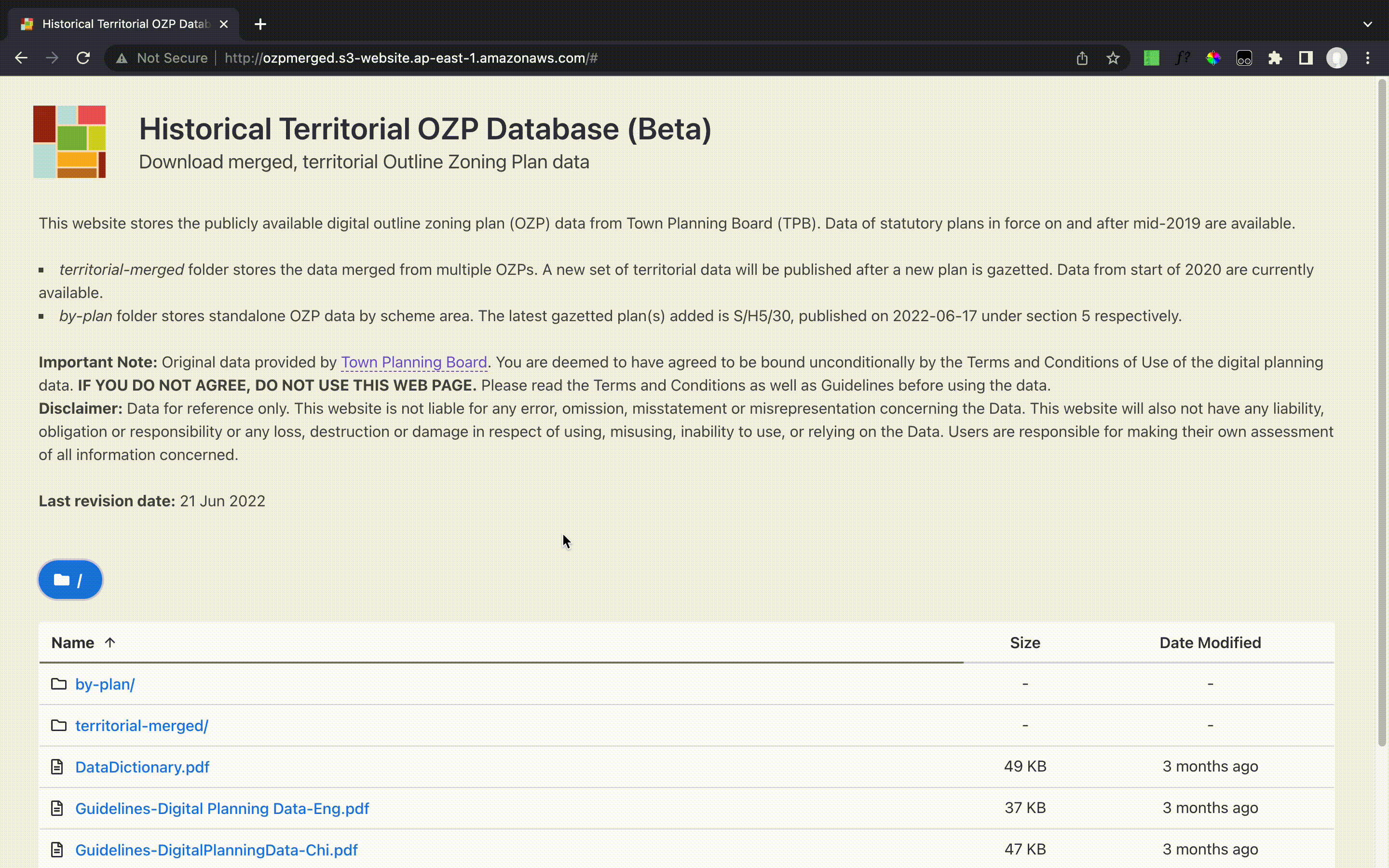Download Guidelines-Digital Planning Data-Eng.pdf

click(x=222, y=808)
